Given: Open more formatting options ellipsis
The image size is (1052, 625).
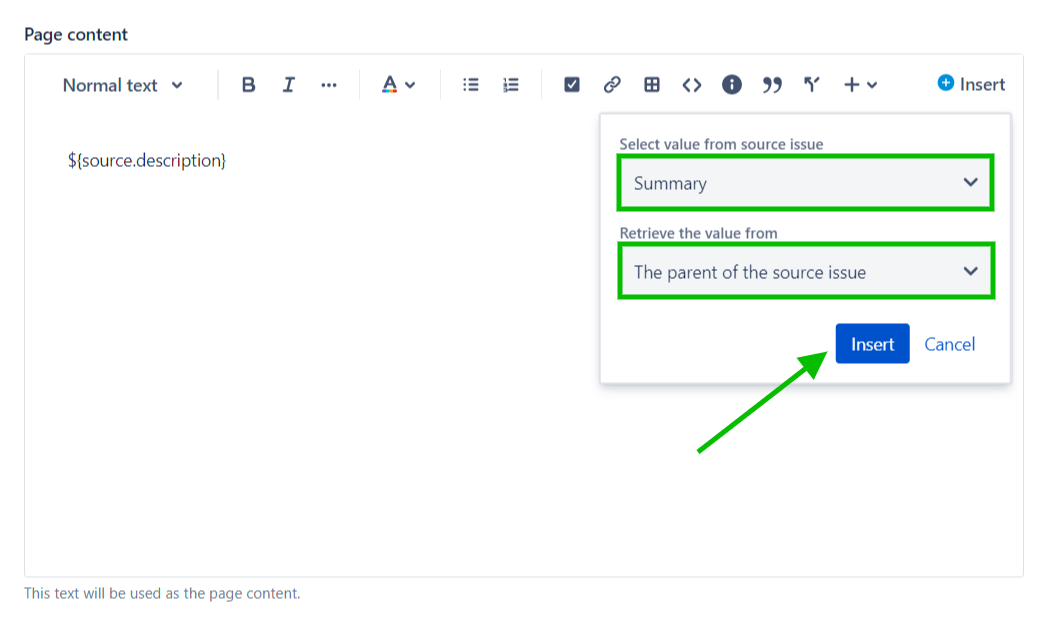Looking at the screenshot, I should pyautogui.click(x=329, y=85).
